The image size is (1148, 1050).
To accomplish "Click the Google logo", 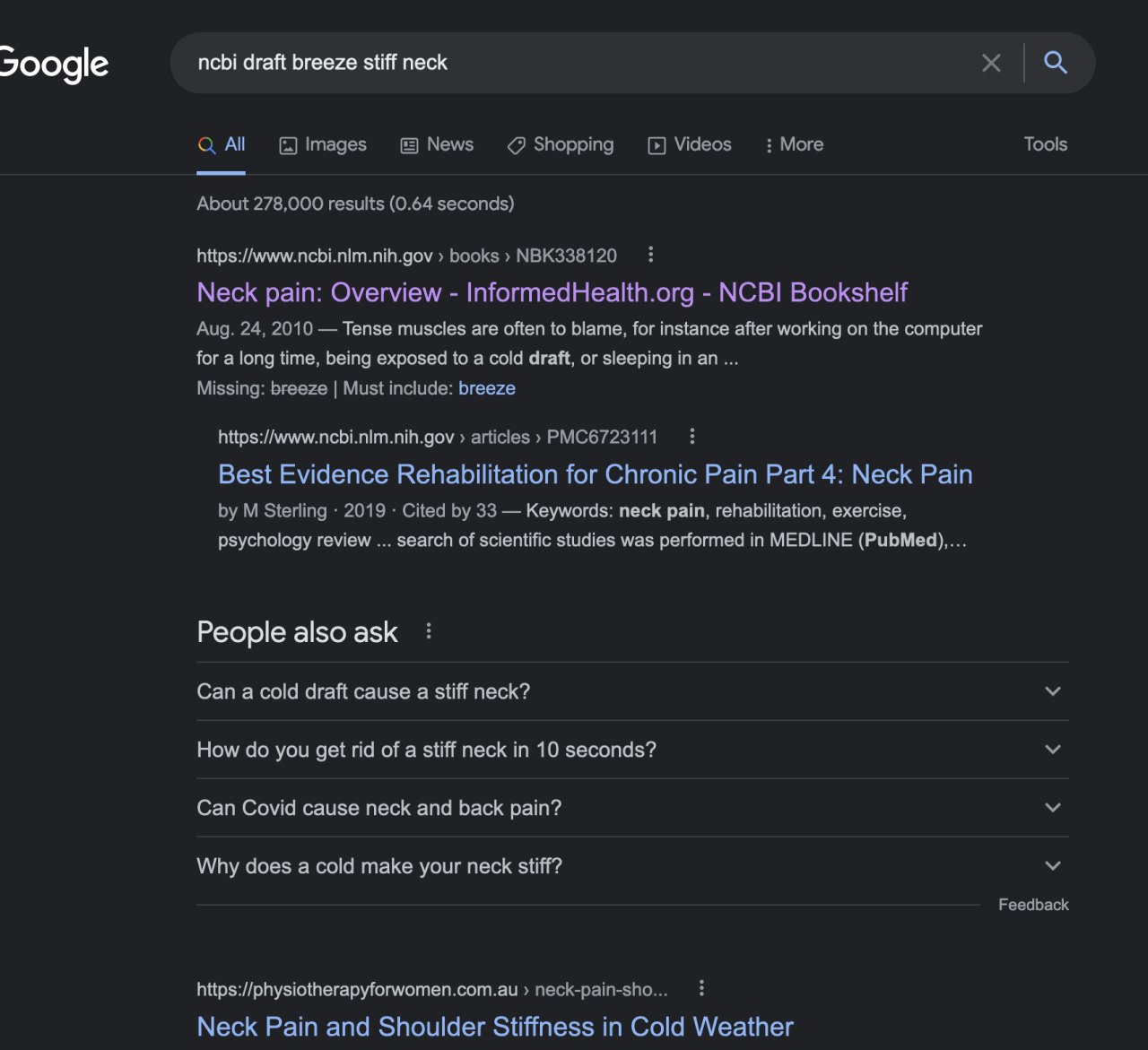I will (x=54, y=64).
